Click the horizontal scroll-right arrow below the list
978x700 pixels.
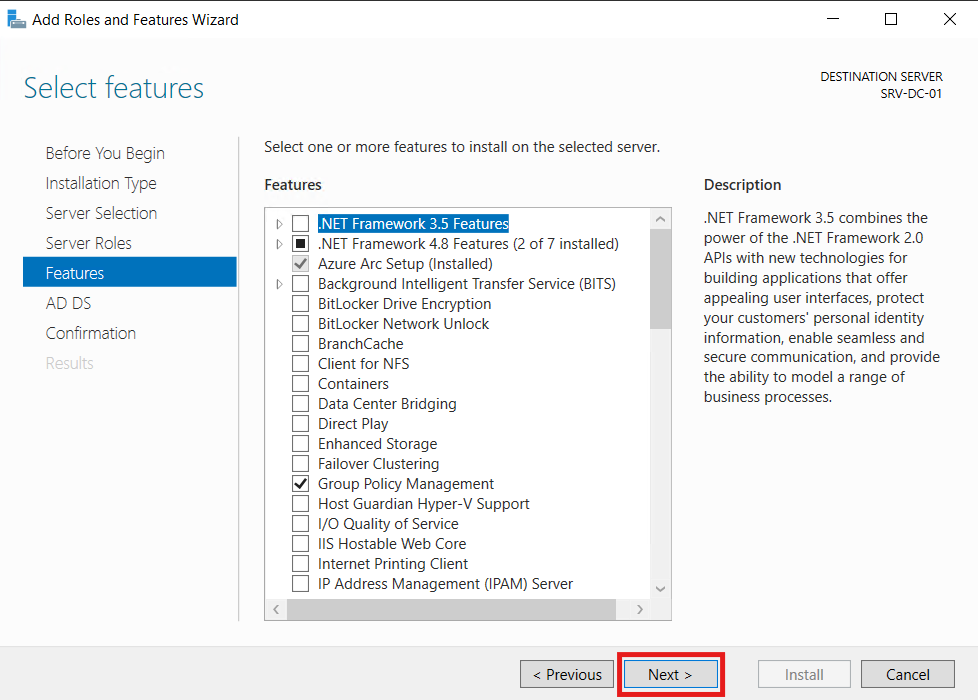(x=640, y=608)
